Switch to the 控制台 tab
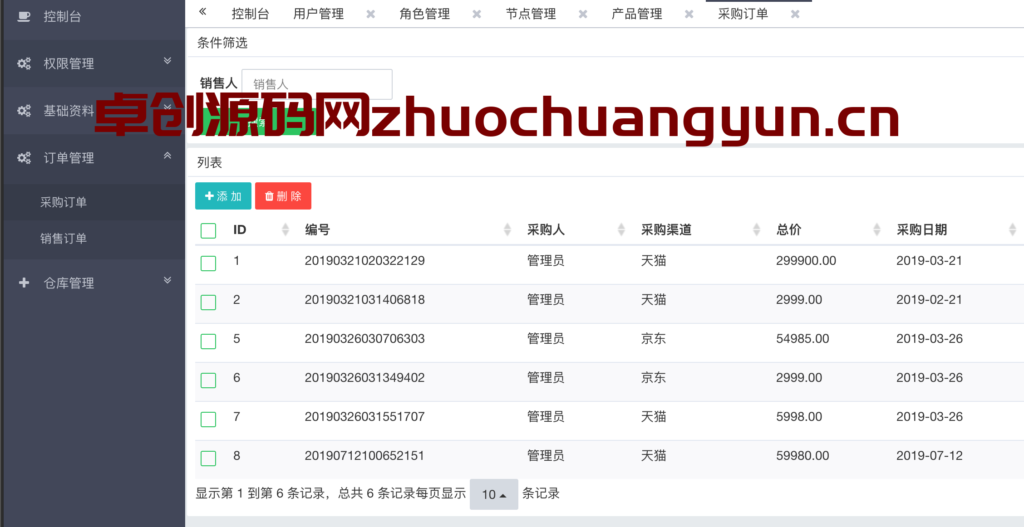Screen dimensions: 1024x527 coord(250,14)
